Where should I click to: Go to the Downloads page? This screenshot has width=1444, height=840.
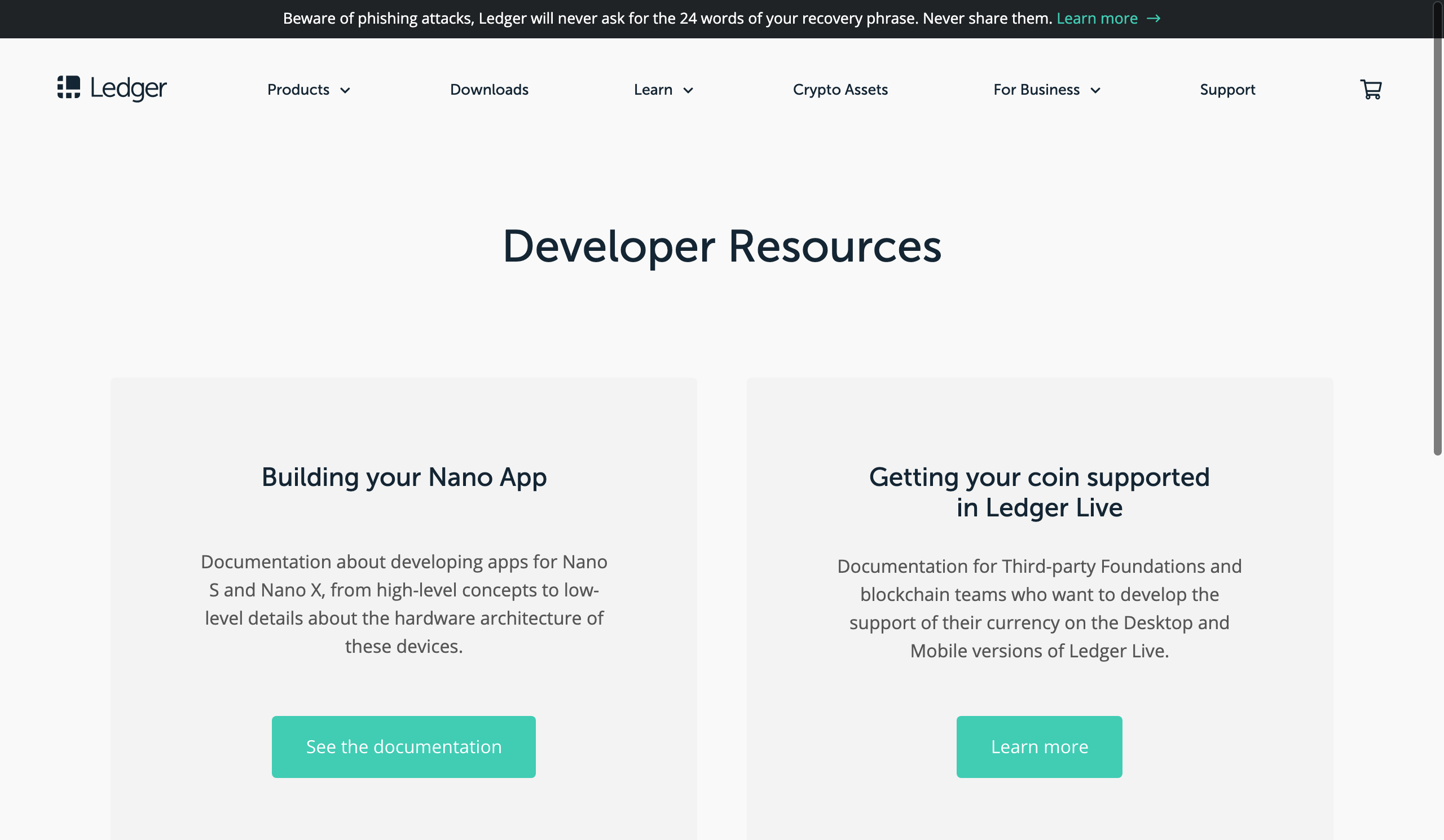click(x=489, y=90)
